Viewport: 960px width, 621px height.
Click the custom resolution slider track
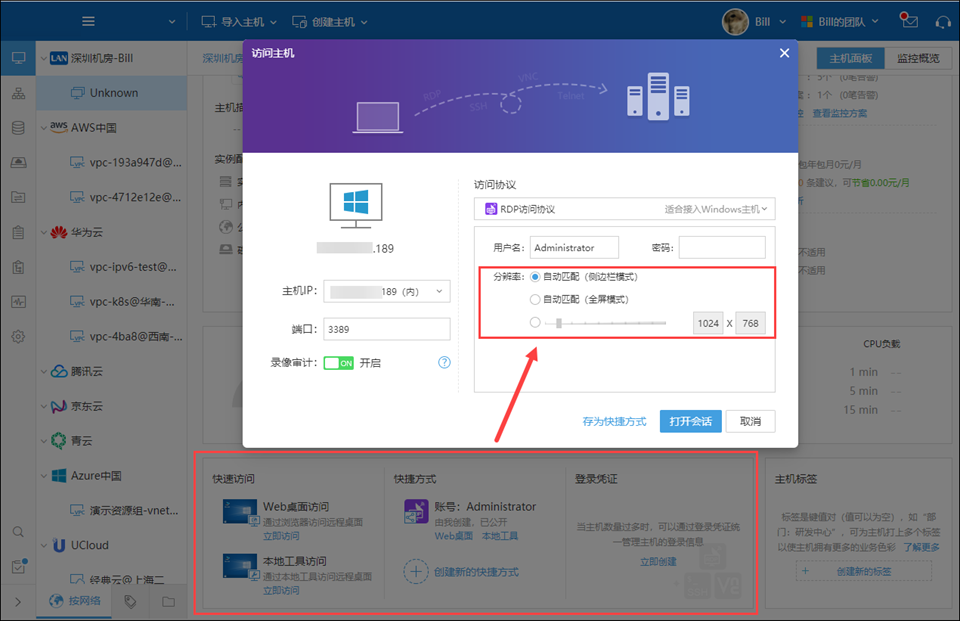coord(610,323)
